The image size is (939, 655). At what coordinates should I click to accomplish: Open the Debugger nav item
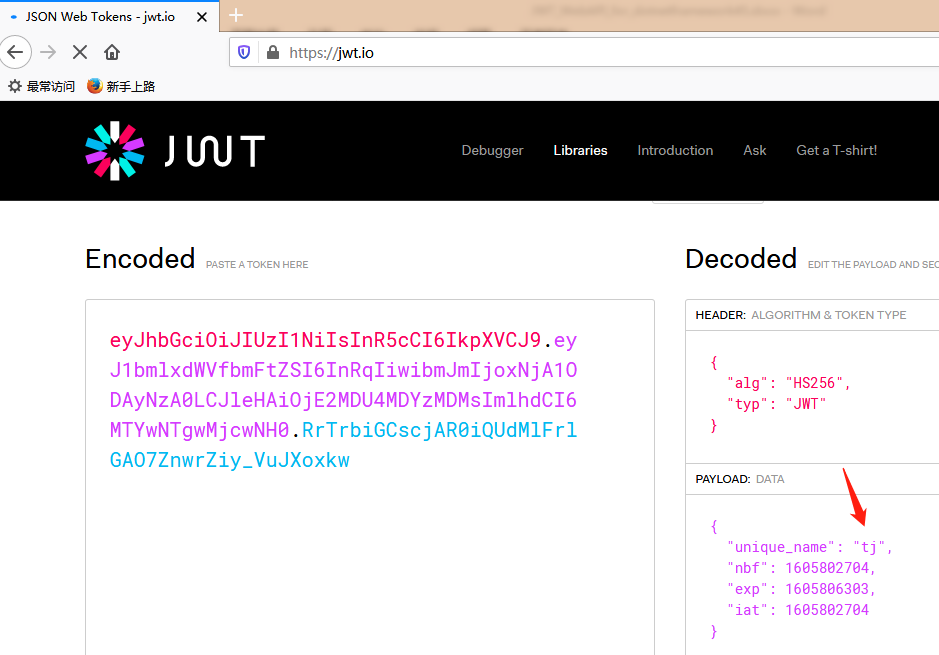point(492,150)
